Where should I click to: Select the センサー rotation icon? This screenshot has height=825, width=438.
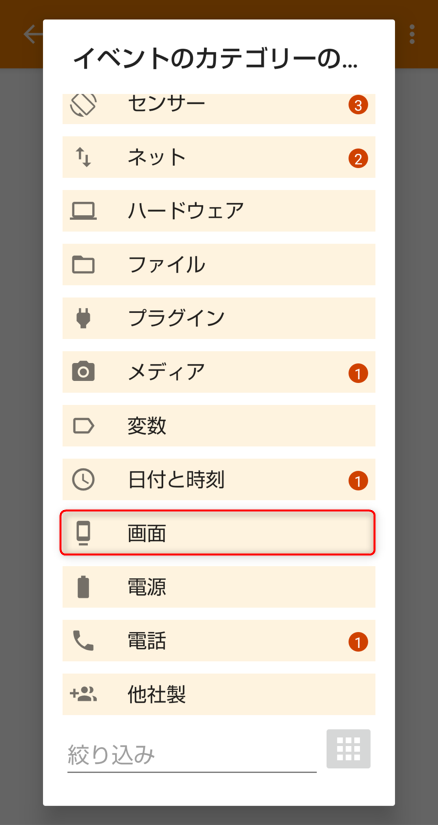pyautogui.click(x=83, y=105)
